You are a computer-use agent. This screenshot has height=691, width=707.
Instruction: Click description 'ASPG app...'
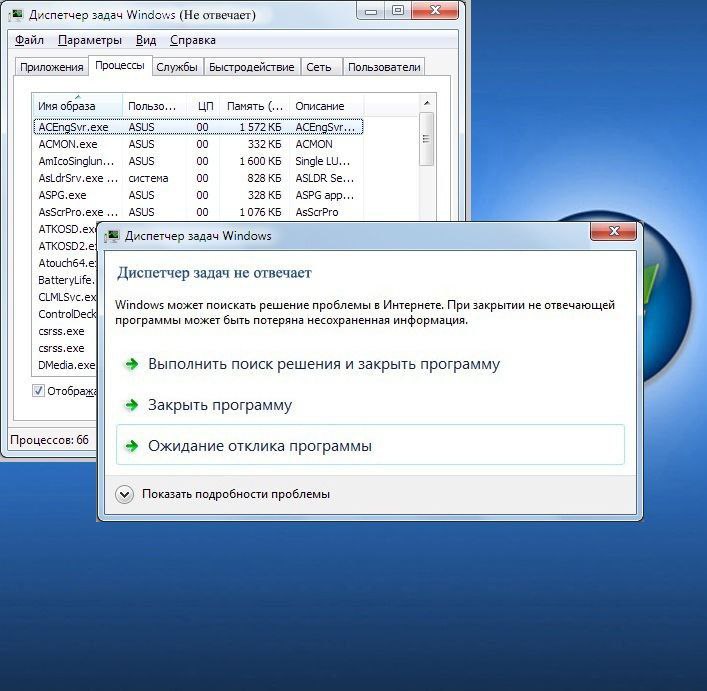point(325,195)
